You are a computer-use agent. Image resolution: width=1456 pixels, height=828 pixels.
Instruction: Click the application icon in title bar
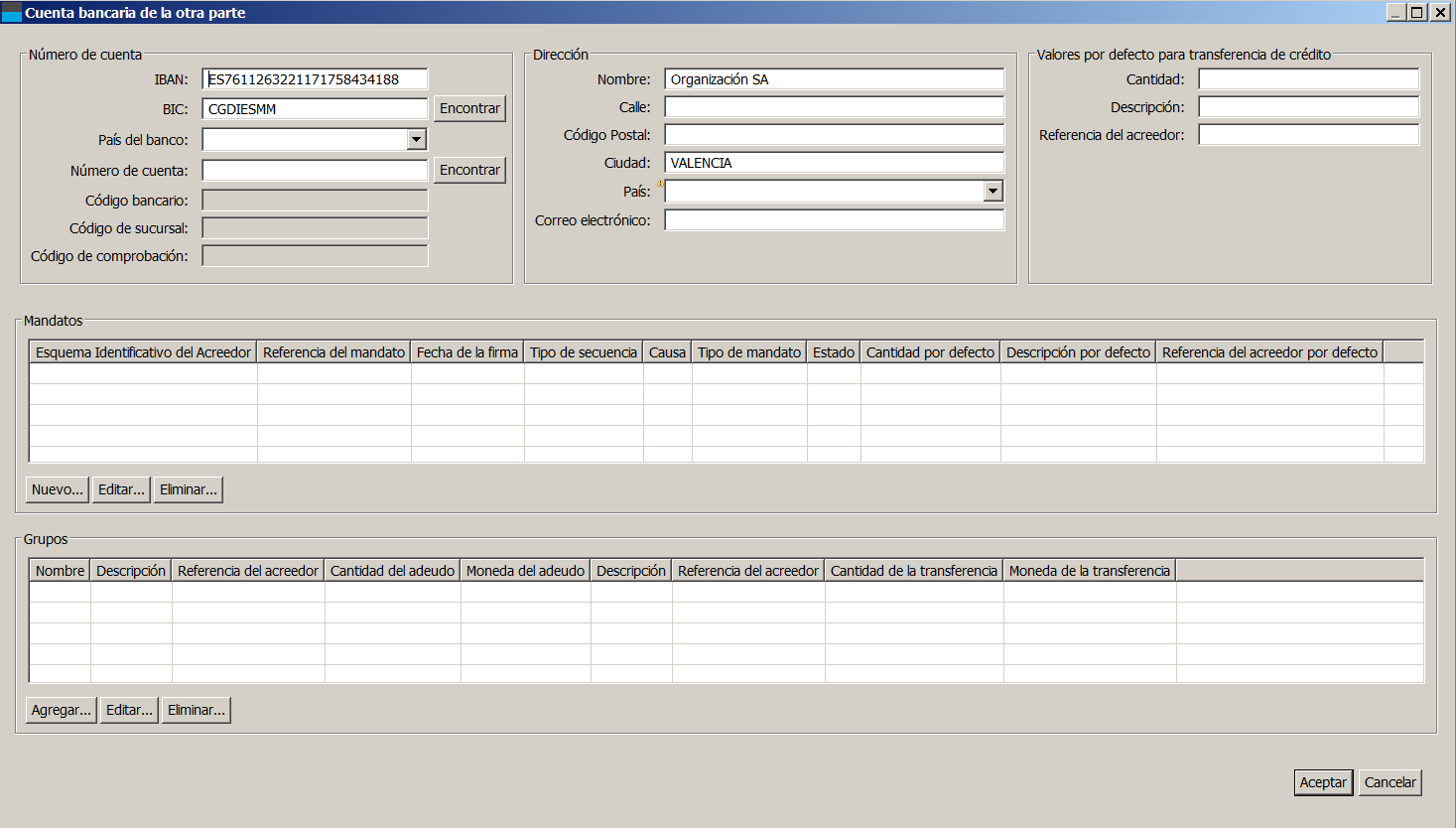point(12,13)
